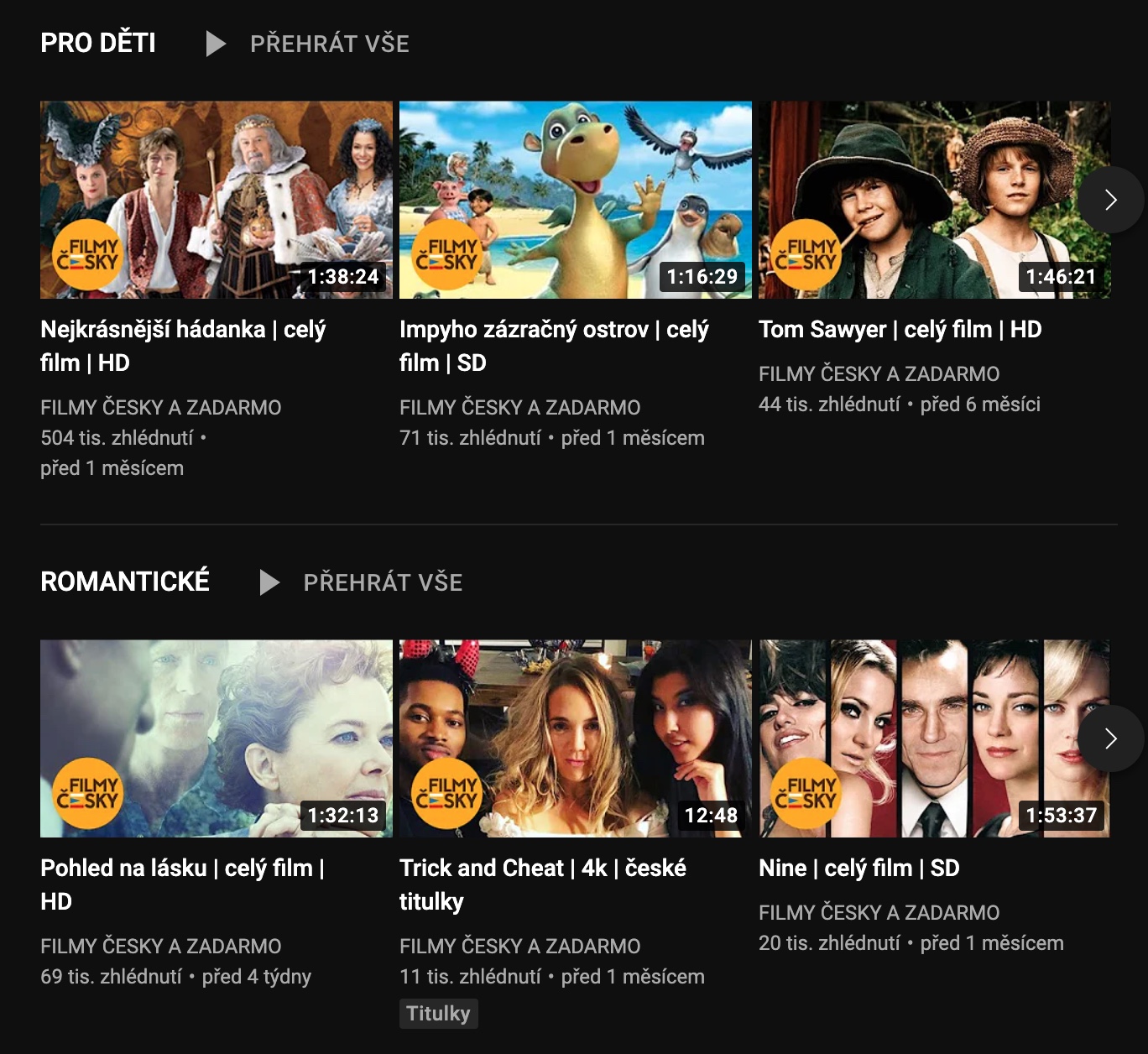Open channel name under Nejkrásnější hádanka
This screenshot has height=1054, width=1148.
[x=161, y=408]
